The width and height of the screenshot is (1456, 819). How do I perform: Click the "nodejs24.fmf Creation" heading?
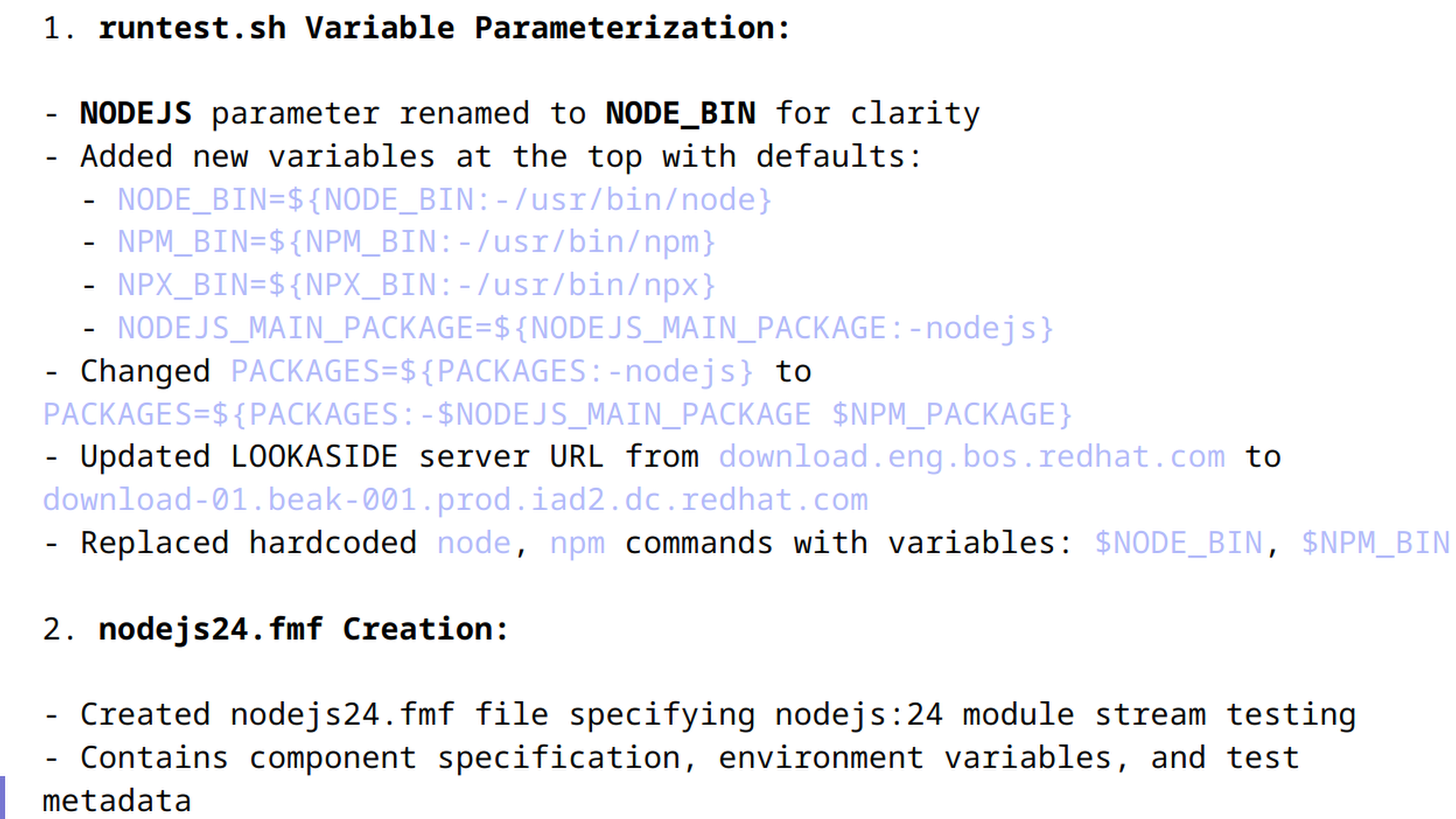[303, 629]
